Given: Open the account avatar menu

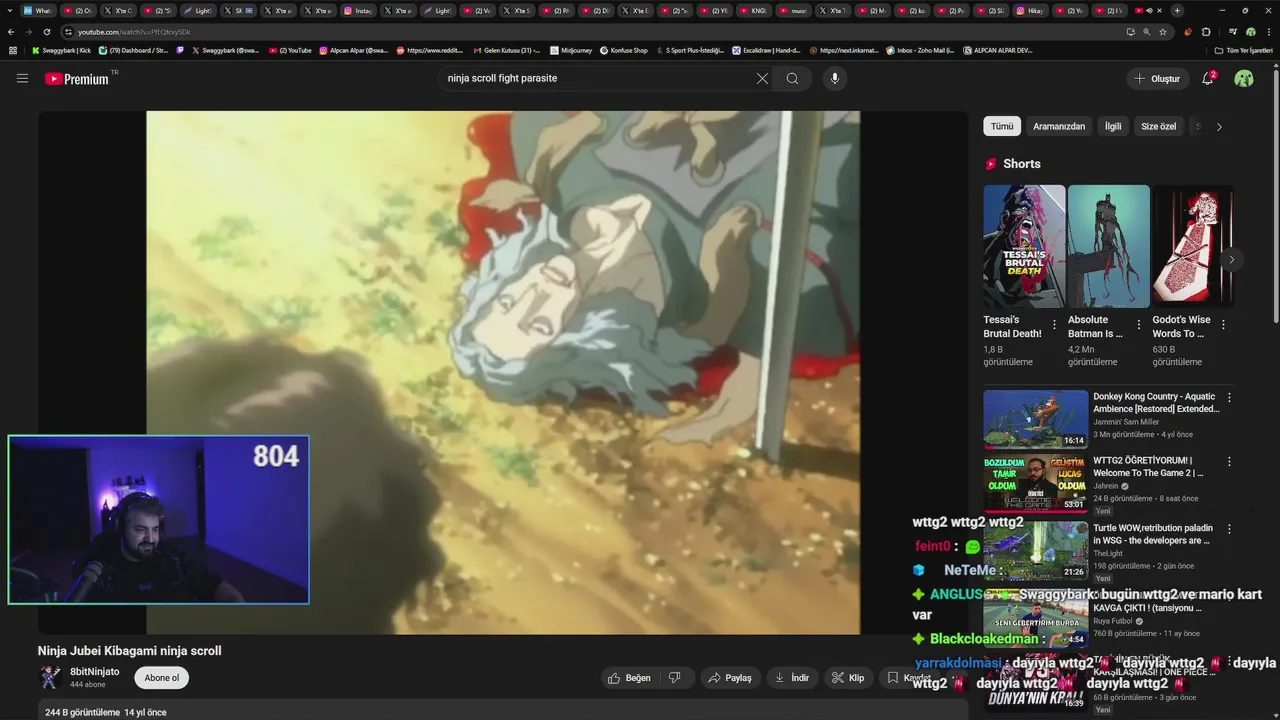Looking at the screenshot, I should (x=1244, y=78).
